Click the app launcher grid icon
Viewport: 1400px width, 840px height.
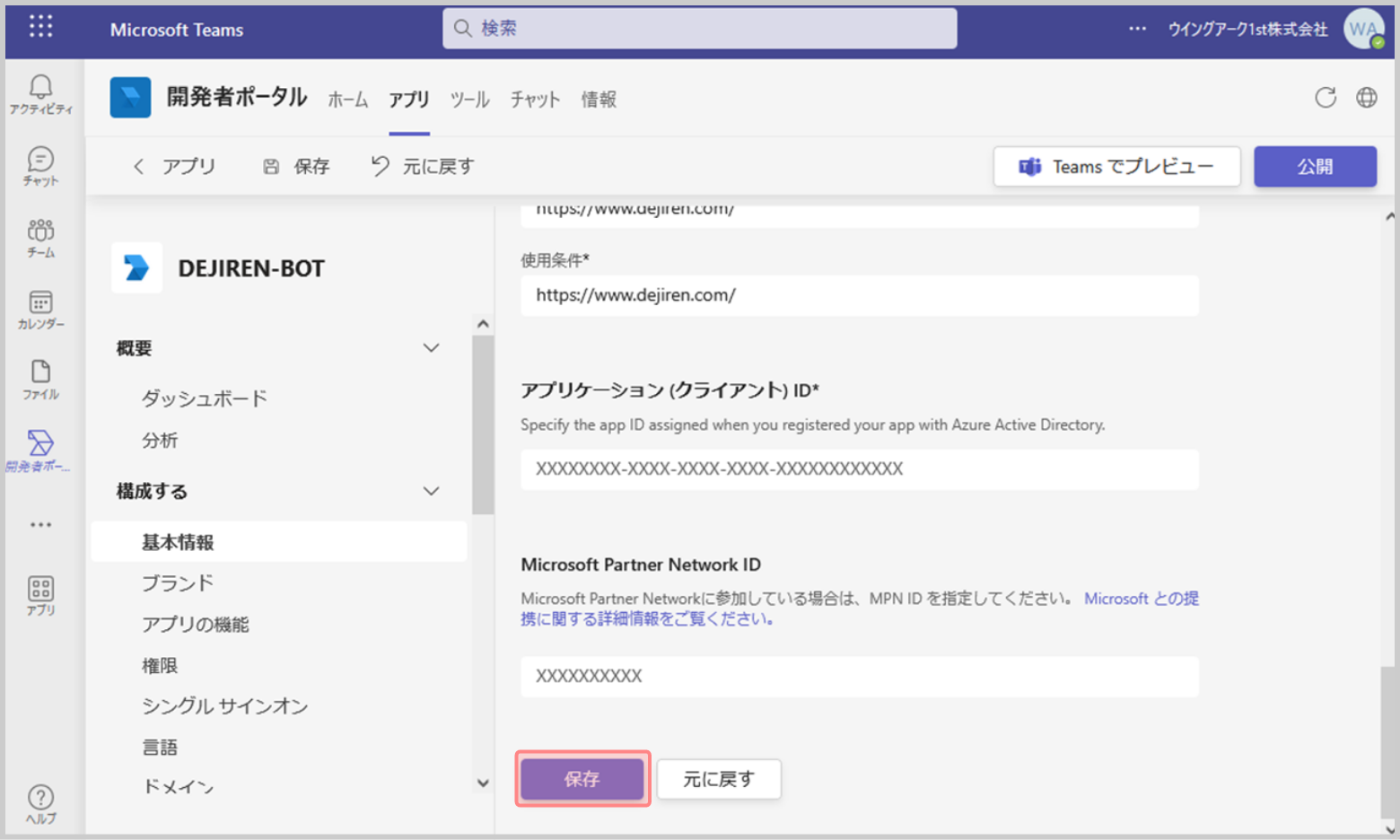(x=40, y=27)
